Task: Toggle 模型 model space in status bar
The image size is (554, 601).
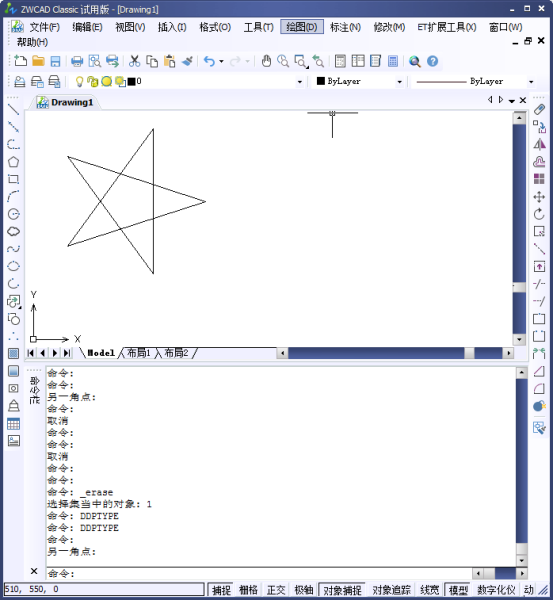Action: coord(458,590)
